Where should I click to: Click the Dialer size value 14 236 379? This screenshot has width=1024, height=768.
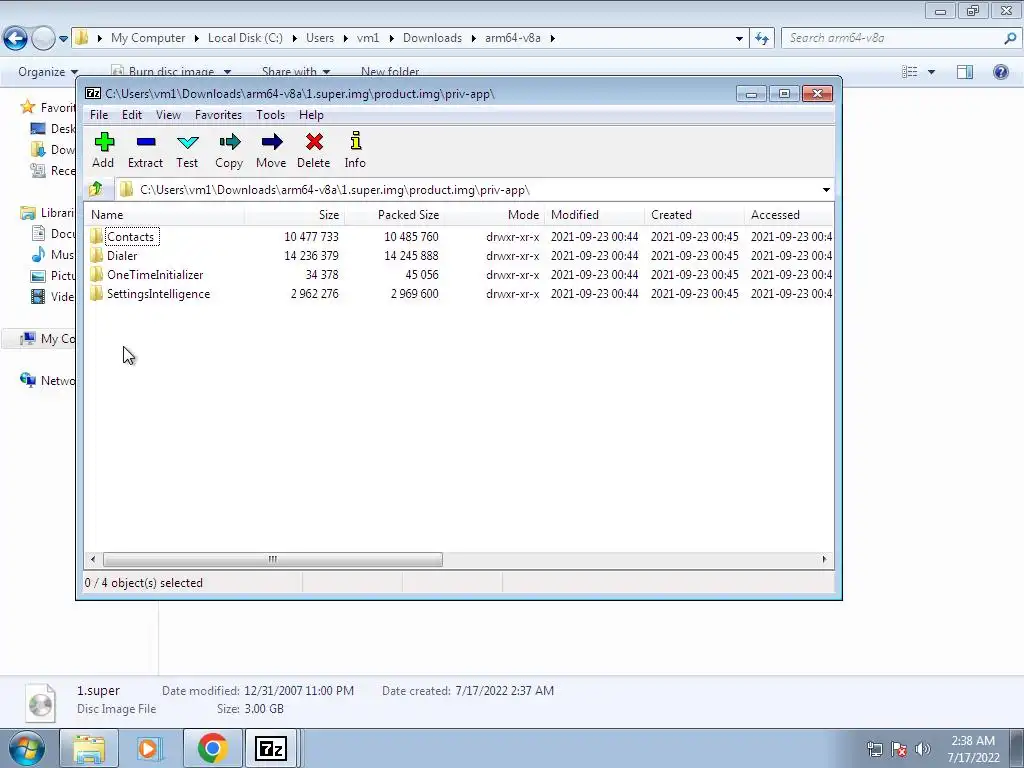[311, 255]
